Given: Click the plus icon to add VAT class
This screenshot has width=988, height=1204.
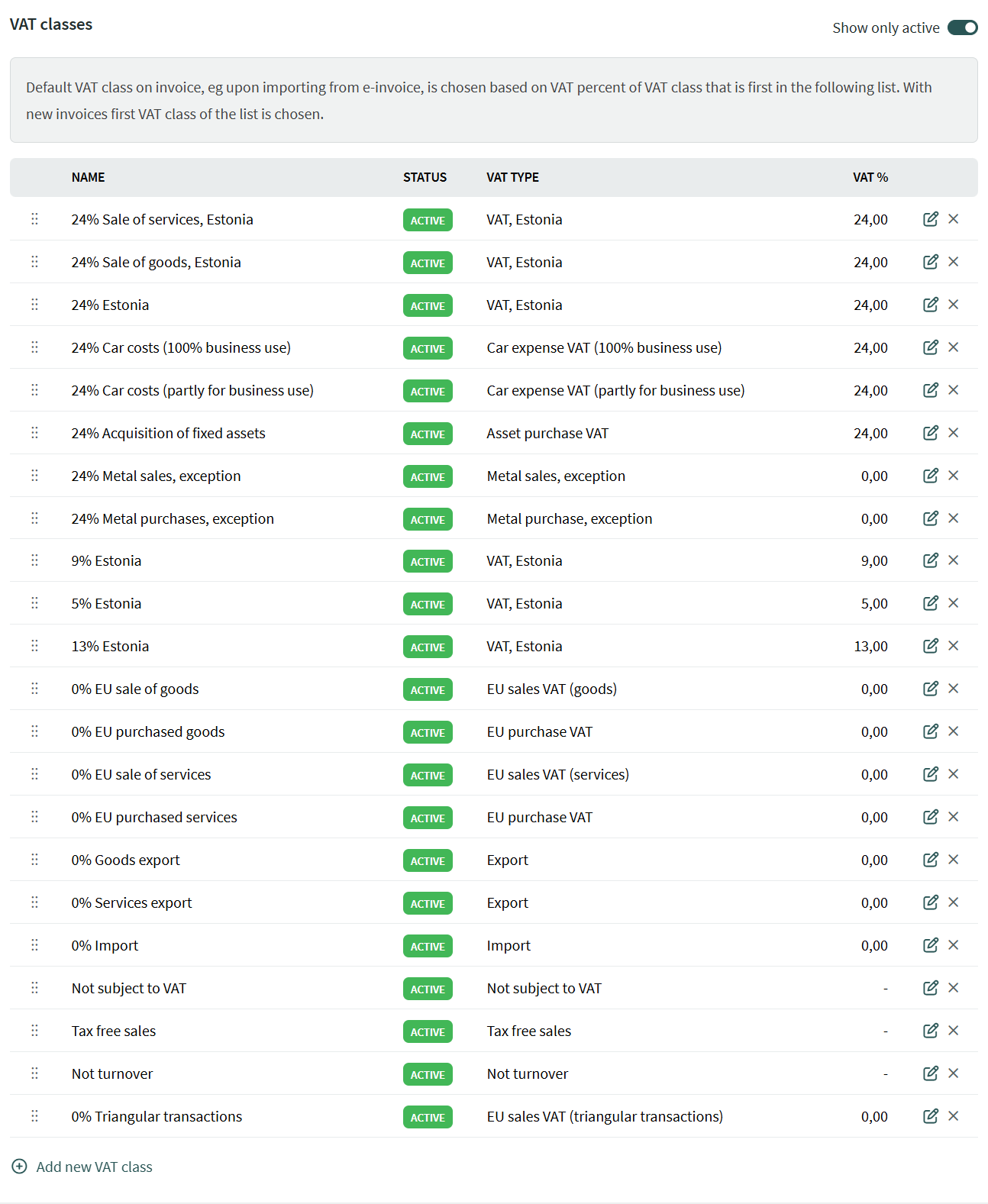Looking at the screenshot, I should (x=20, y=1167).
